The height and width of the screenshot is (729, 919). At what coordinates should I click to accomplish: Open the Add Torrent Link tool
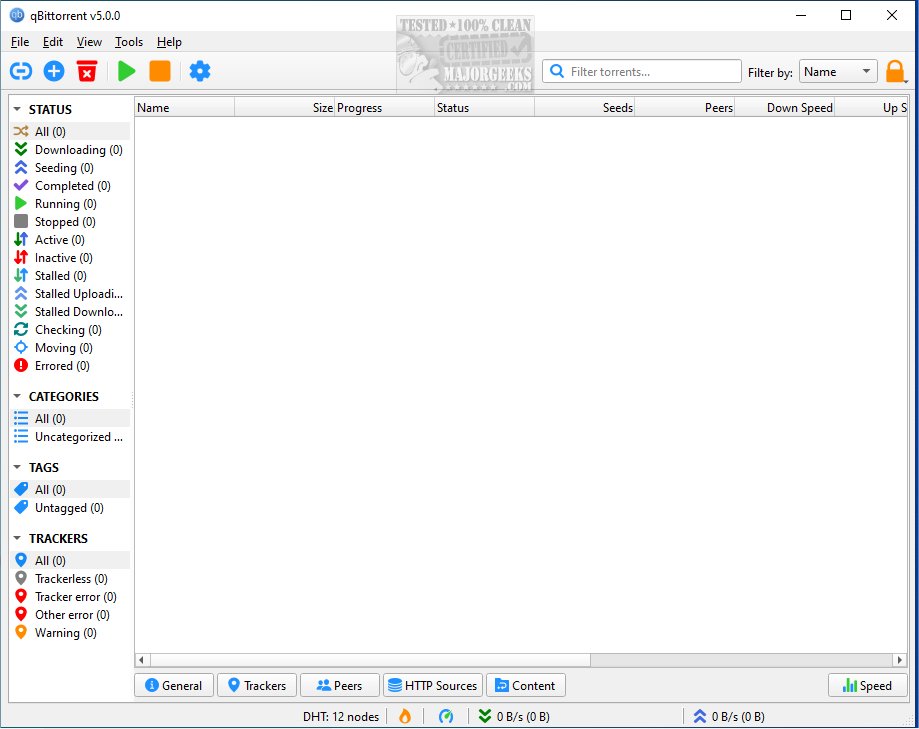[x=20, y=71]
